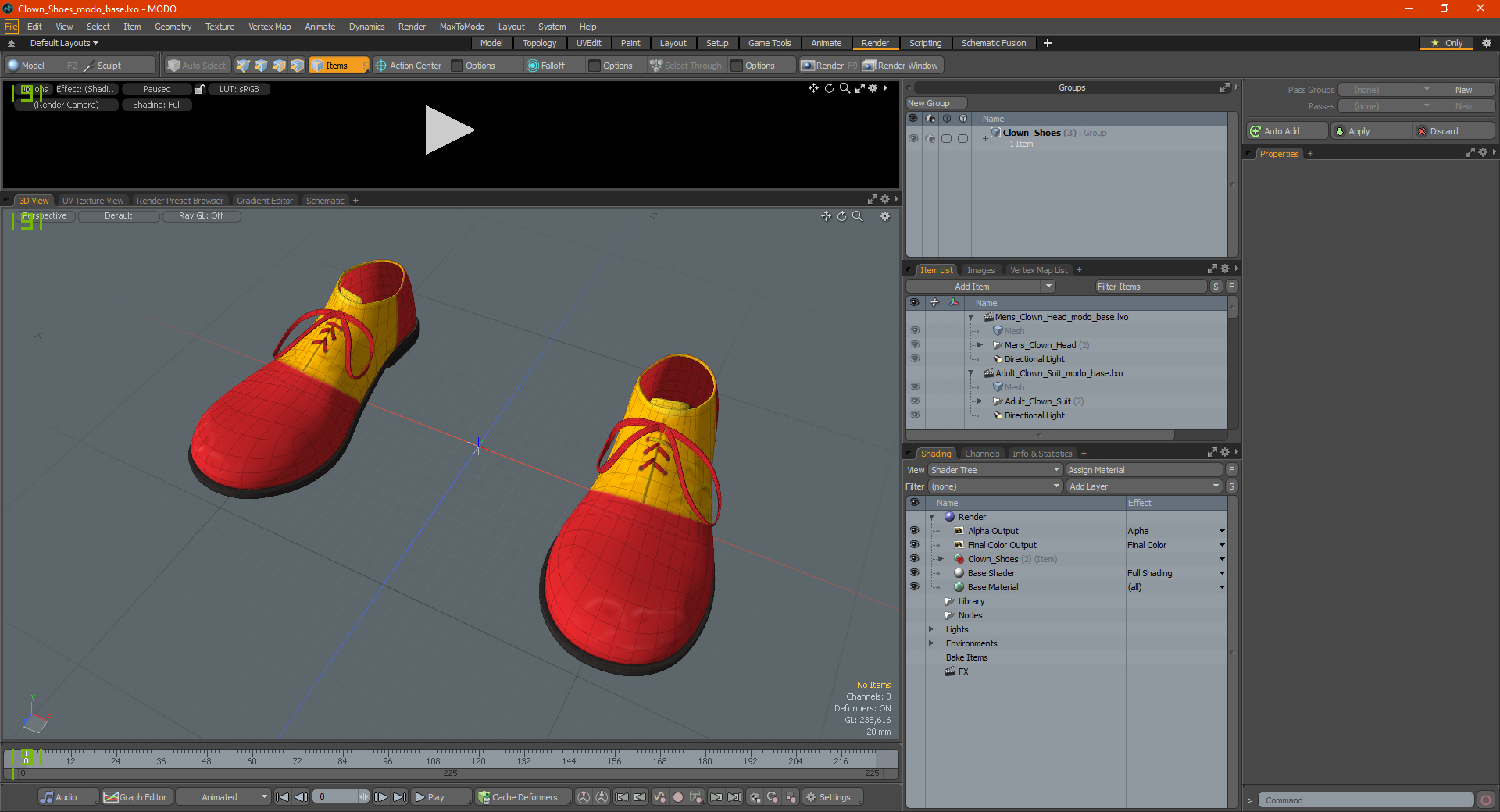Click the Auto Add button
Image resolution: width=1500 pixels, height=812 pixels.
click(x=1287, y=131)
